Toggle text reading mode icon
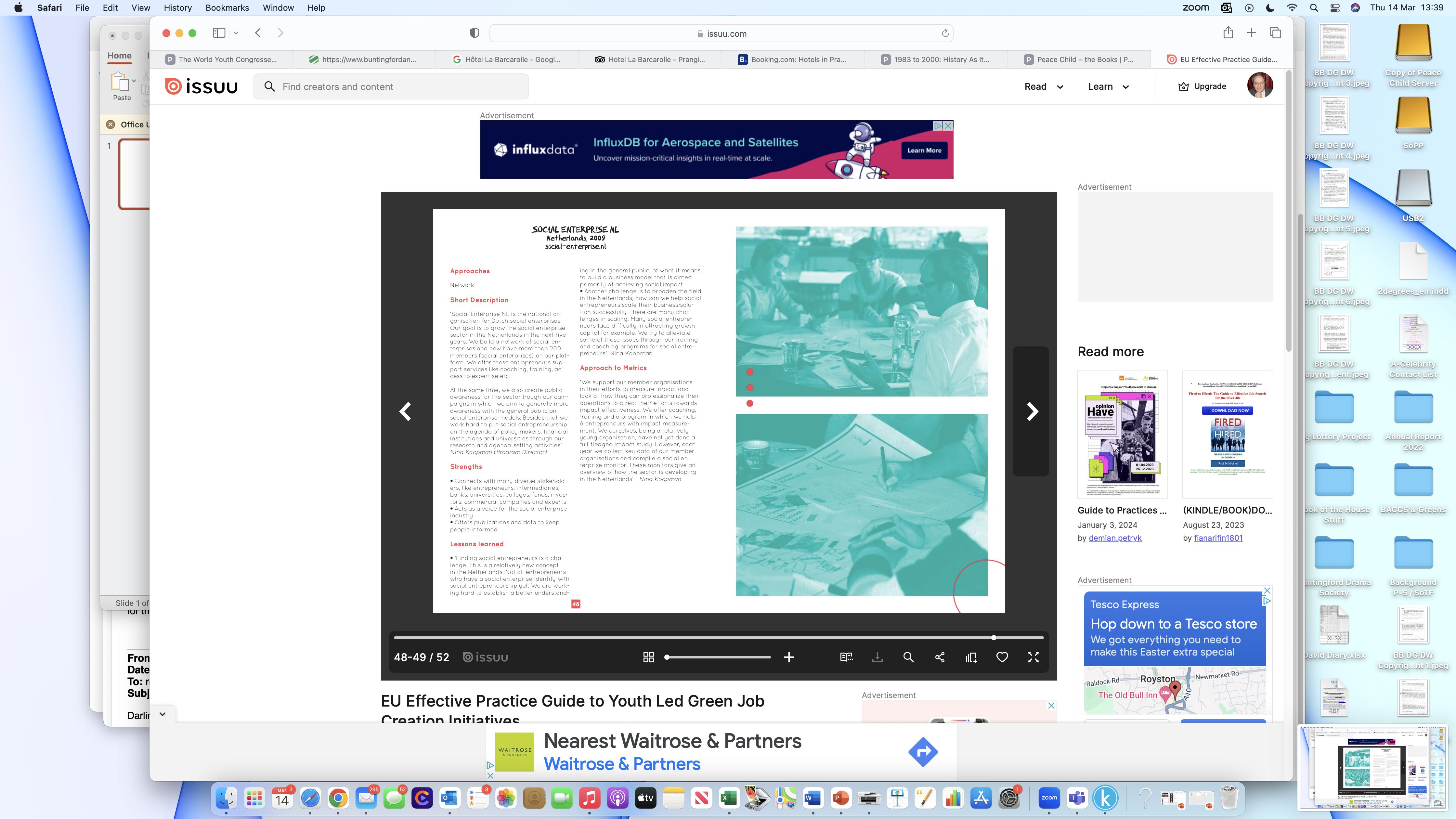Image resolution: width=1456 pixels, height=819 pixels. click(x=846, y=657)
